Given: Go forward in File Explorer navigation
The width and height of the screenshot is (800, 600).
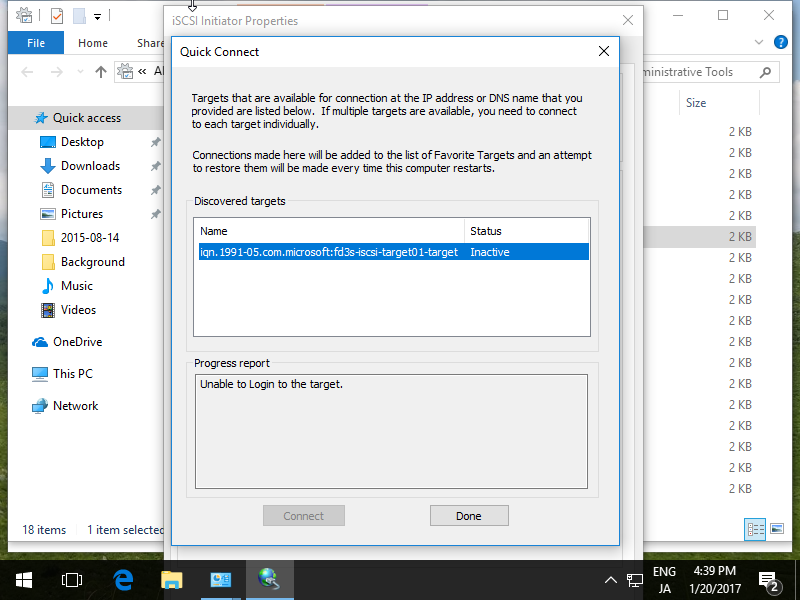Looking at the screenshot, I should [x=56, y=72].
